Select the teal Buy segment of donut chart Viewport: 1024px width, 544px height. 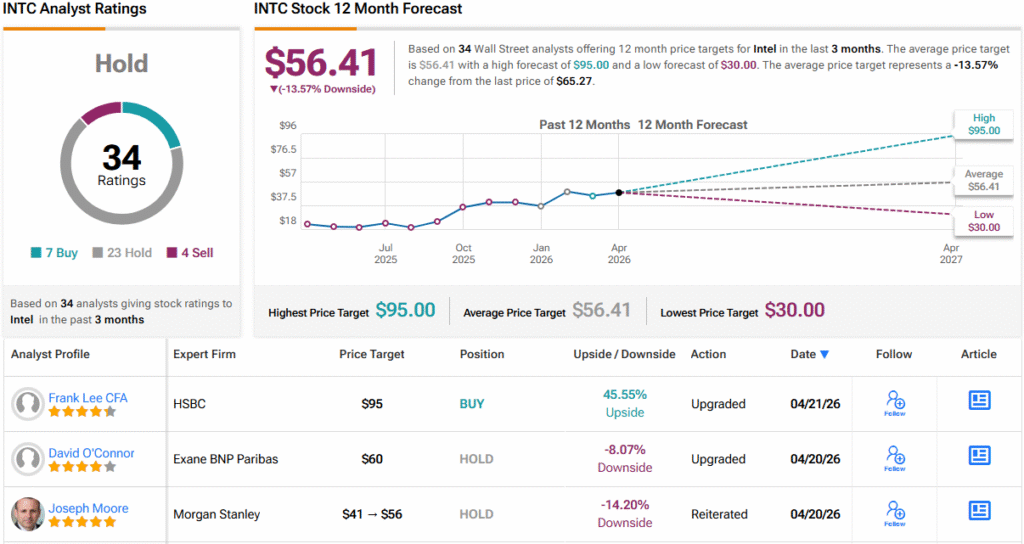click(x=157, y=120)
